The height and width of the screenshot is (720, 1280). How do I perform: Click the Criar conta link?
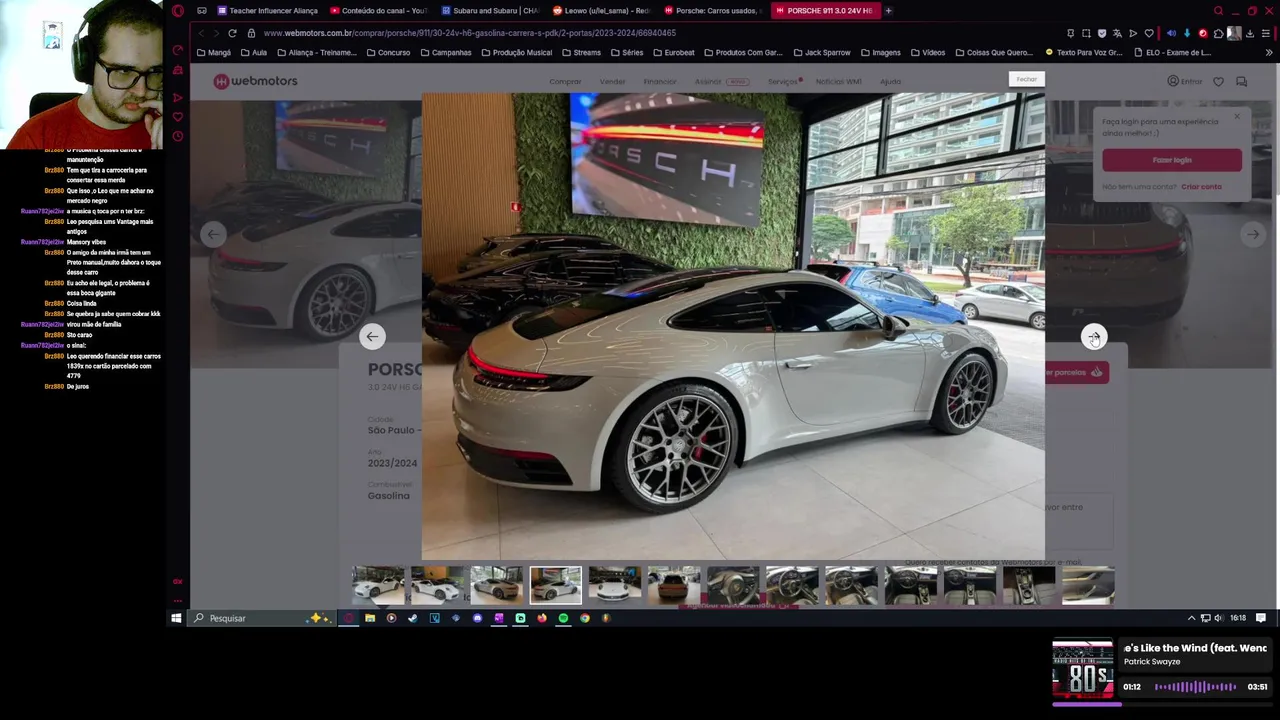point(1201,187)
